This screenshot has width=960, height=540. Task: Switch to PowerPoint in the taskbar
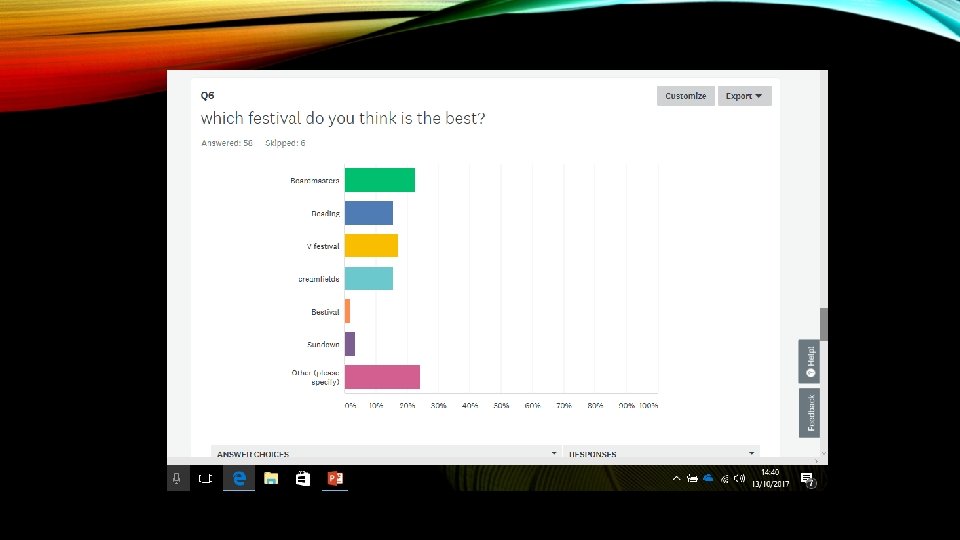click(335, 479)
